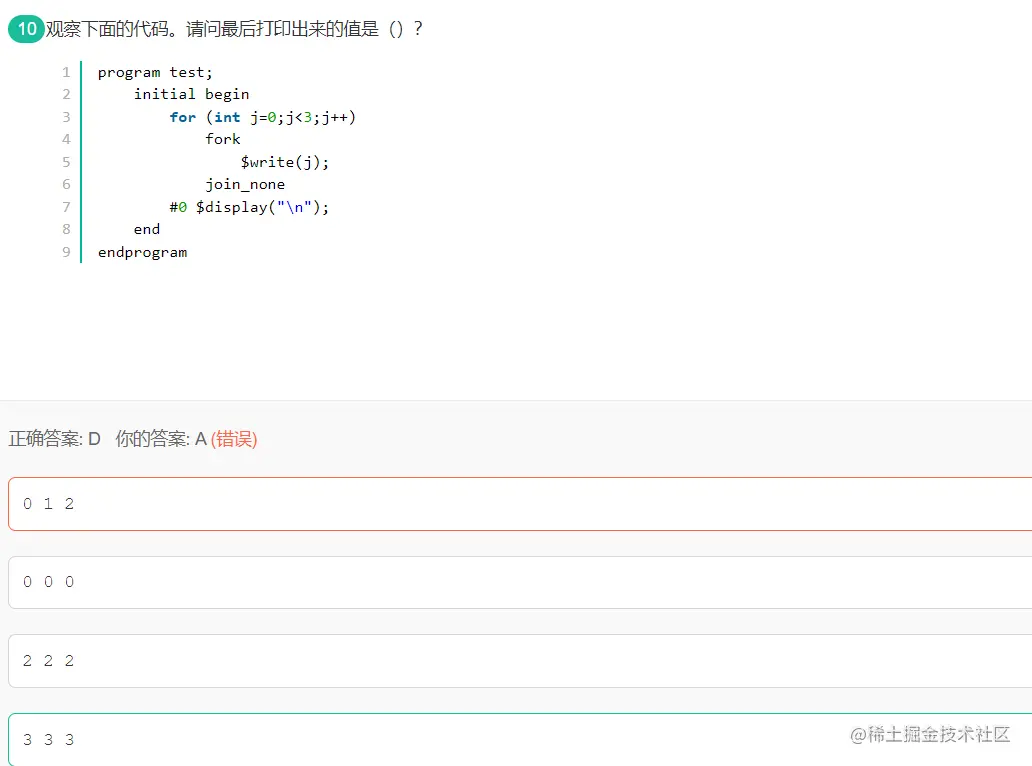Image resolution: width=1032 pixels, height=766 pixels.
Task: Select answer option '2 2 2'
Action: pos(520,661)
